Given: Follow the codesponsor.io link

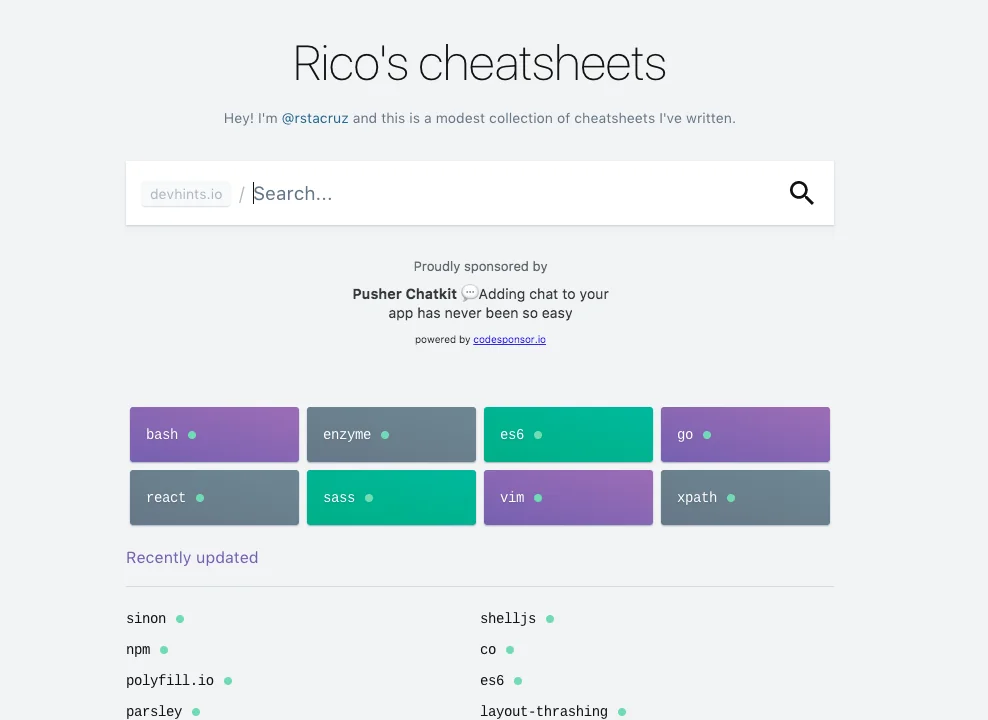Looking at the screenshot, I should tap(509, 339).
